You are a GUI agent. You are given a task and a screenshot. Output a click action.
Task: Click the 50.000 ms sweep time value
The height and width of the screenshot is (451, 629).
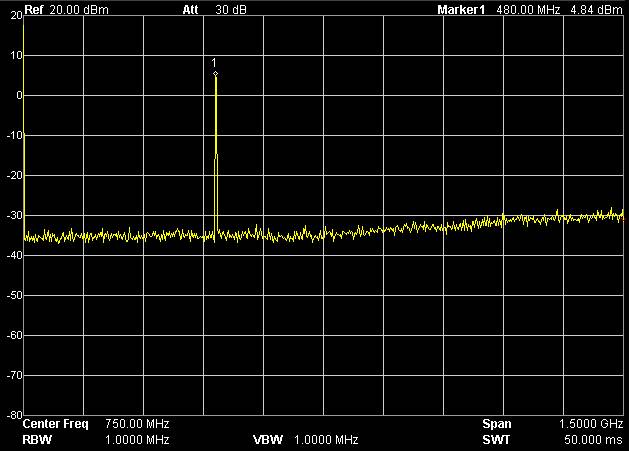coord(593,440)
